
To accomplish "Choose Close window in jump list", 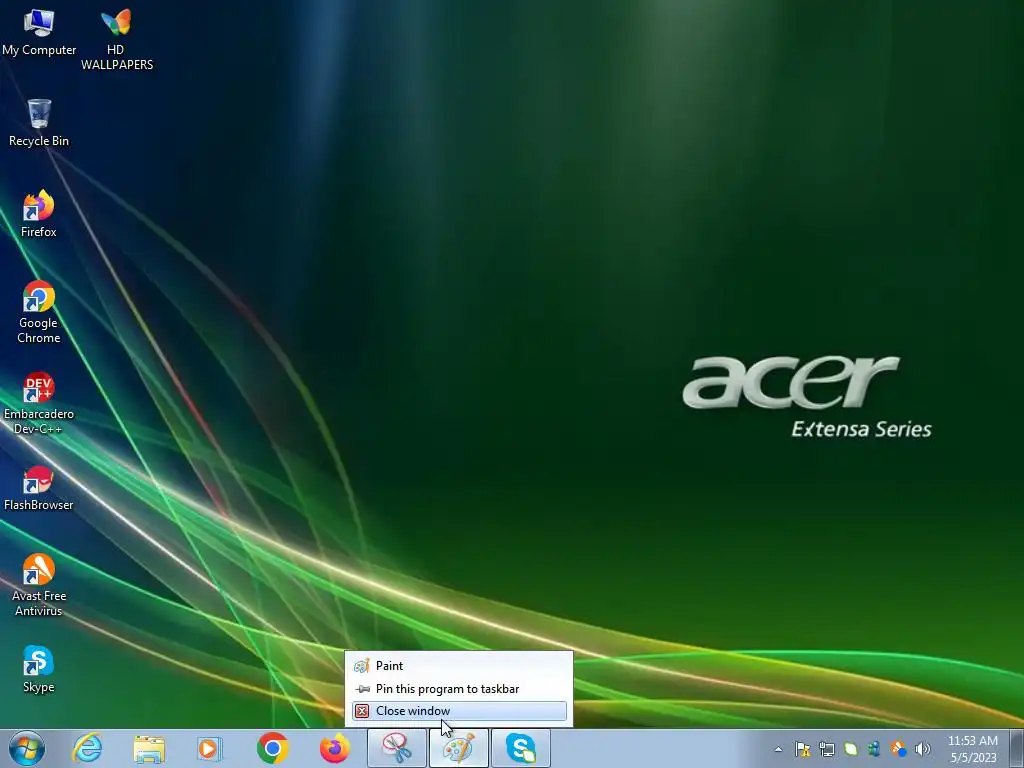I will tap(459, 711).
